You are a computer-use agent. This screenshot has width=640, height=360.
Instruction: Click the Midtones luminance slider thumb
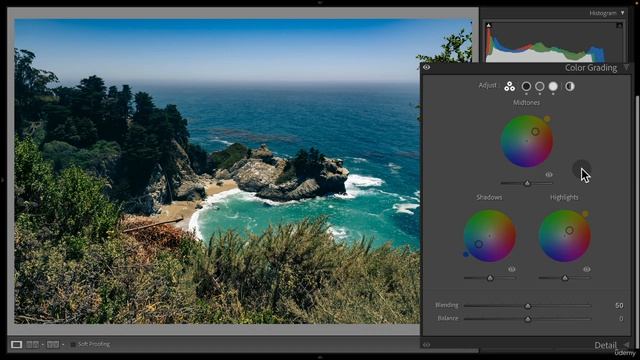coord(527,183)
